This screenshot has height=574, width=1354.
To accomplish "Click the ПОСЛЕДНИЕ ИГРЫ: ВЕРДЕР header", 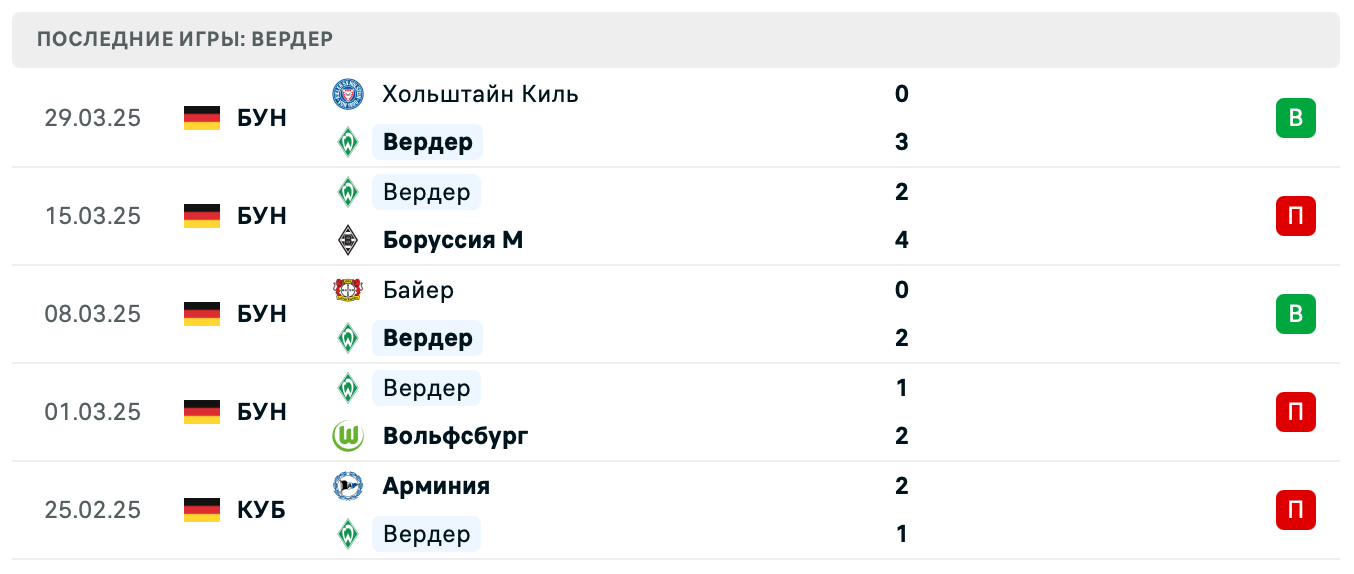I will coord(185,40).
